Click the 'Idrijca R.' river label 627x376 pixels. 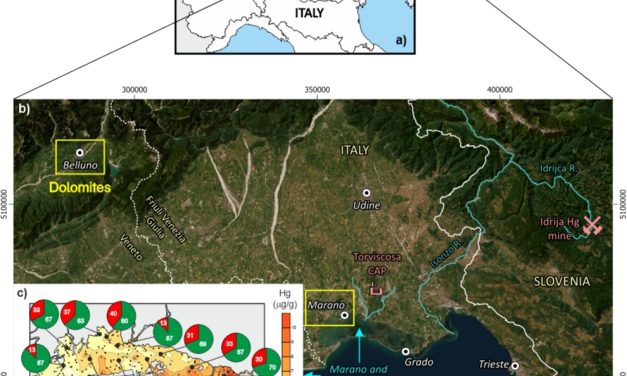(x=559, y=168)
